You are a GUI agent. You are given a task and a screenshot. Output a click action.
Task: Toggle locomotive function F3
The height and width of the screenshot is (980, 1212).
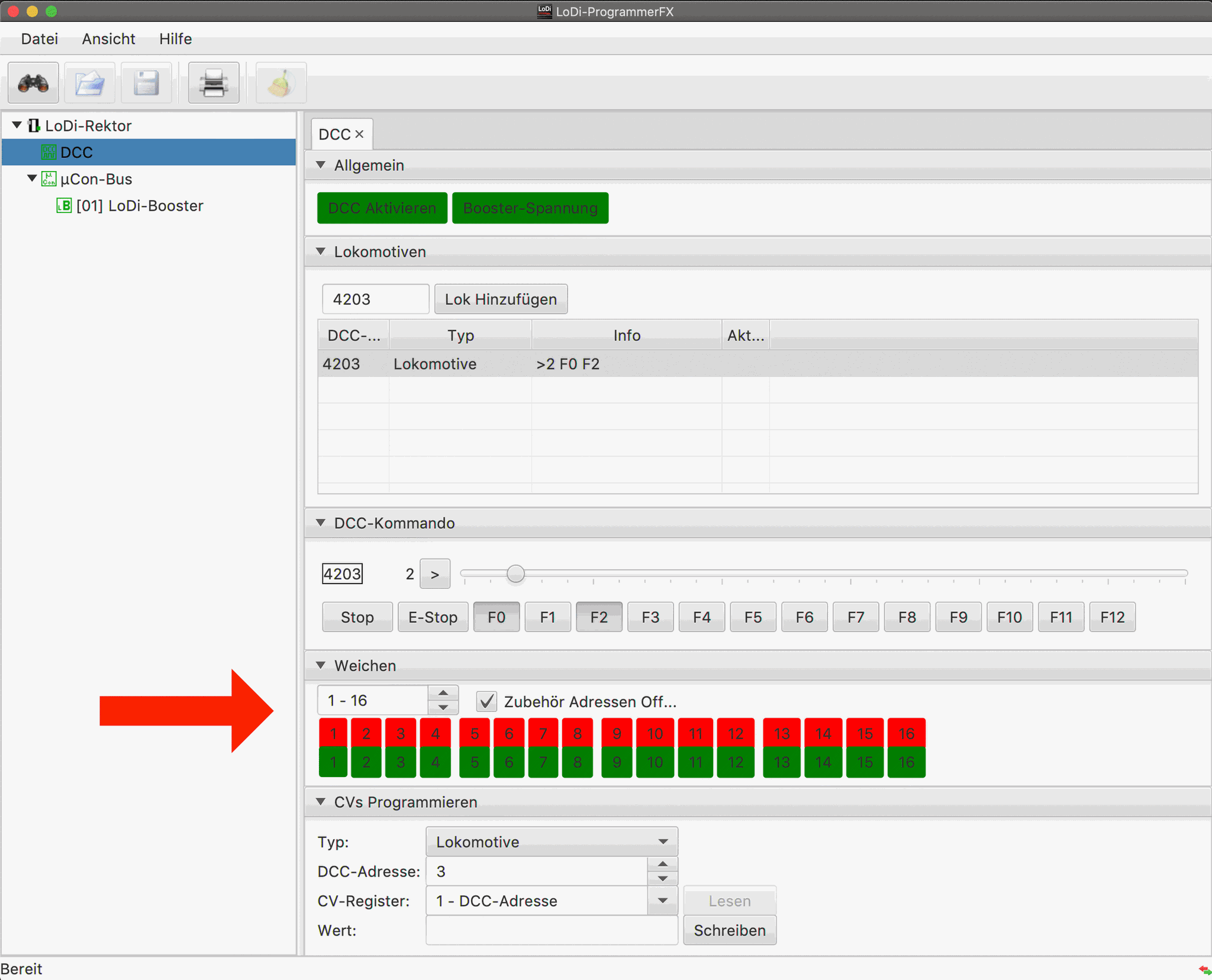[650, 617]
